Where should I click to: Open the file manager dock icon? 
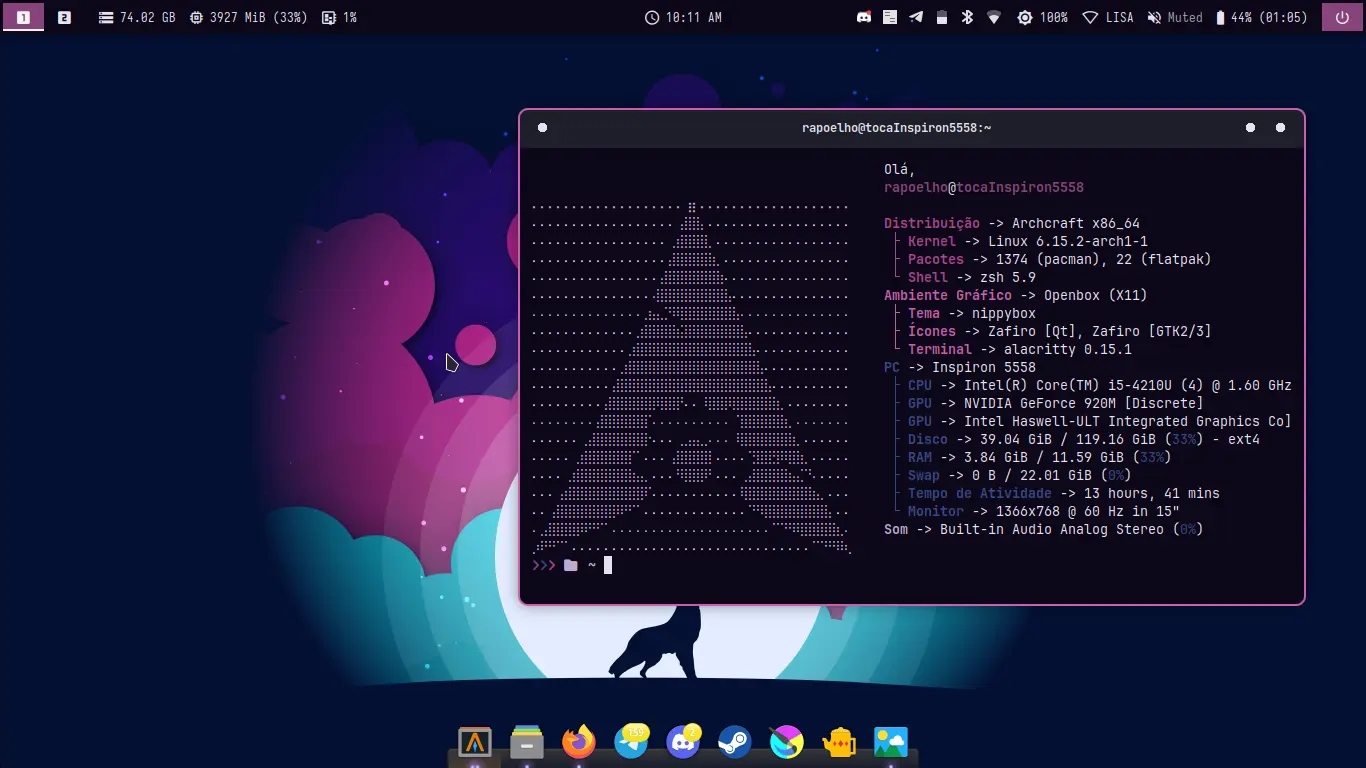527,742
